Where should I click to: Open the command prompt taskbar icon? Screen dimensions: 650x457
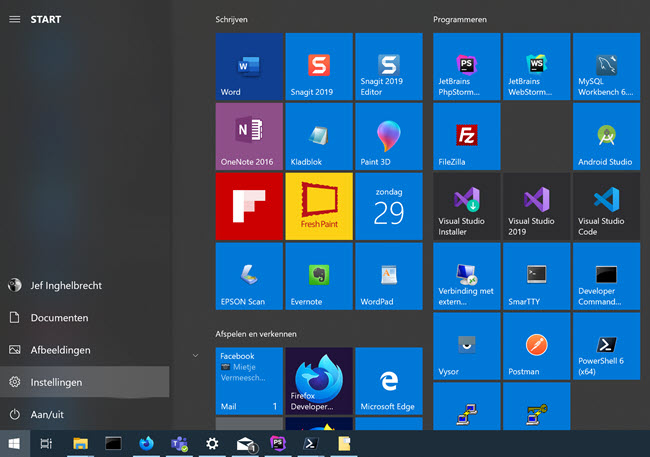tap(113, 444)
